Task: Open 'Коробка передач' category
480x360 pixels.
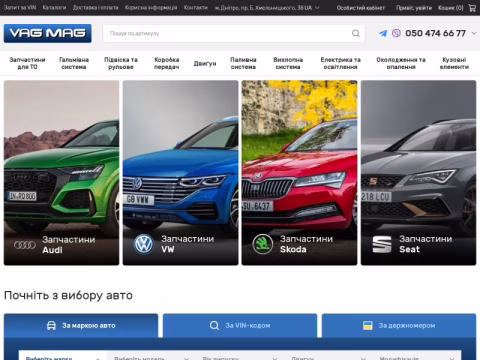Action: (167, 63)
